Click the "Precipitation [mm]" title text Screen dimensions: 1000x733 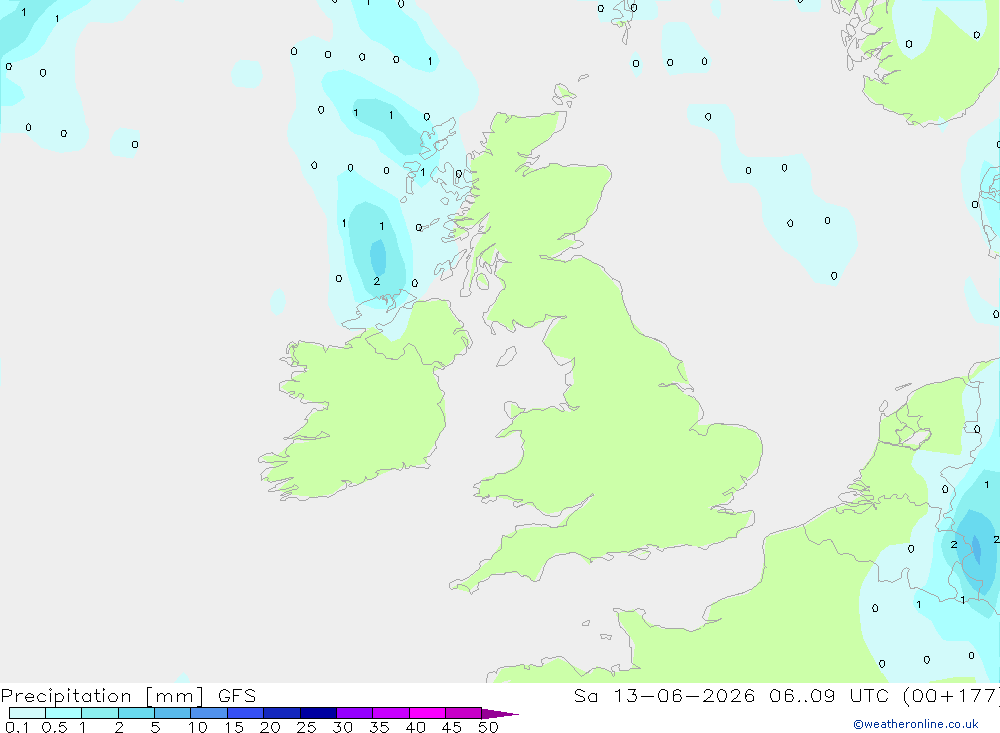click(103, 696)
